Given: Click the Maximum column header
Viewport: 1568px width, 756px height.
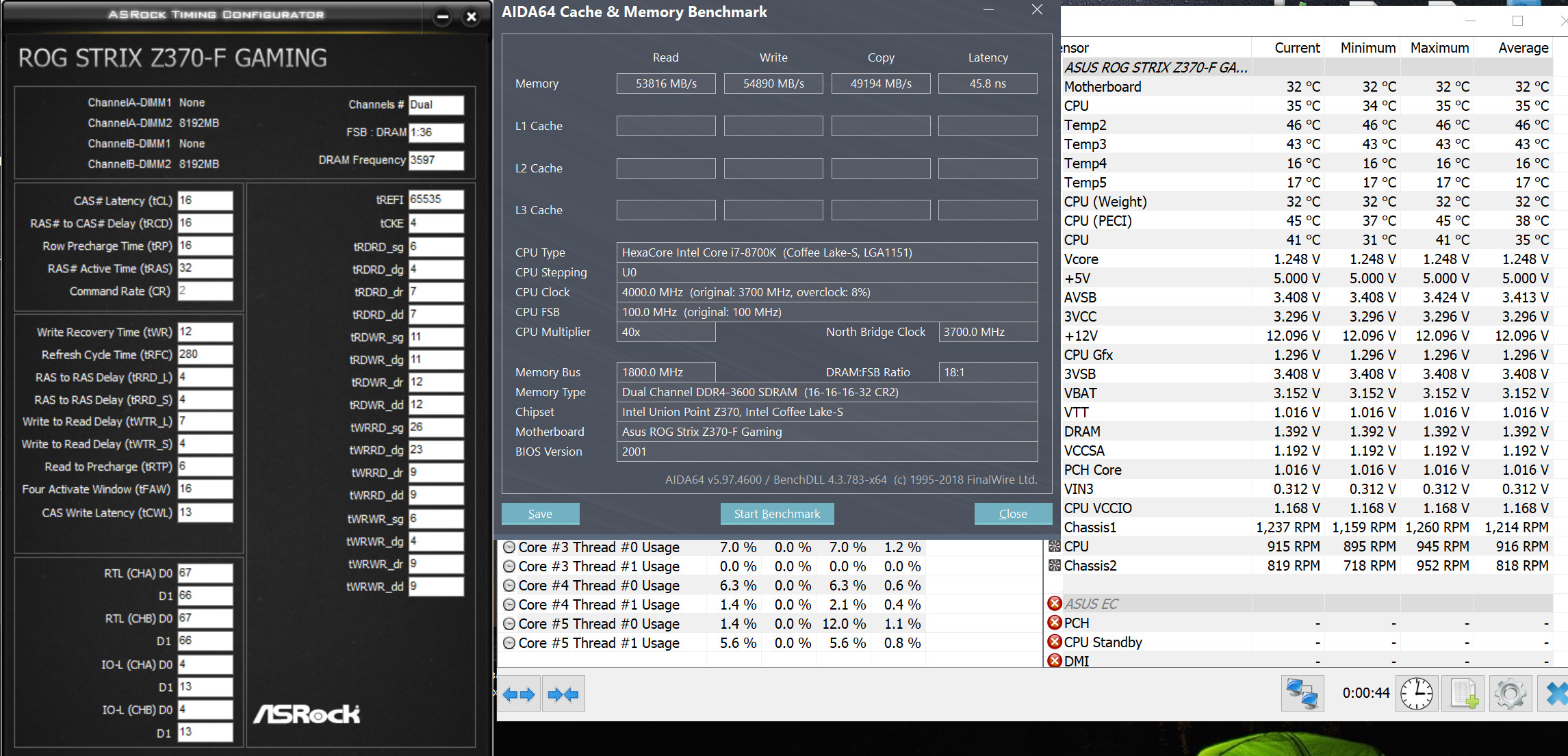Looking at the screenshot, I should pos(1439,48).
